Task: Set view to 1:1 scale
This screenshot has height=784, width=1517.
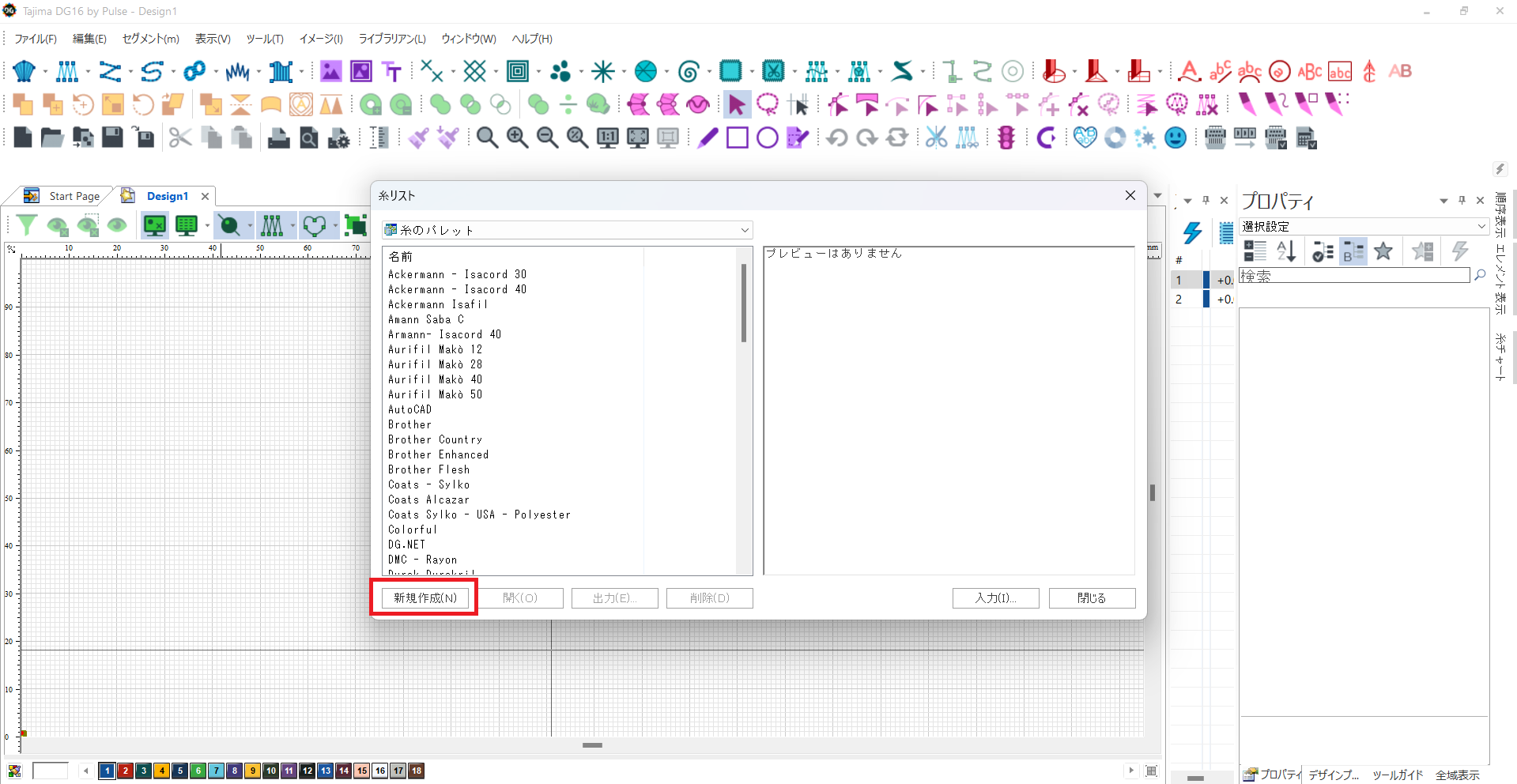Action: click(607, 138)
